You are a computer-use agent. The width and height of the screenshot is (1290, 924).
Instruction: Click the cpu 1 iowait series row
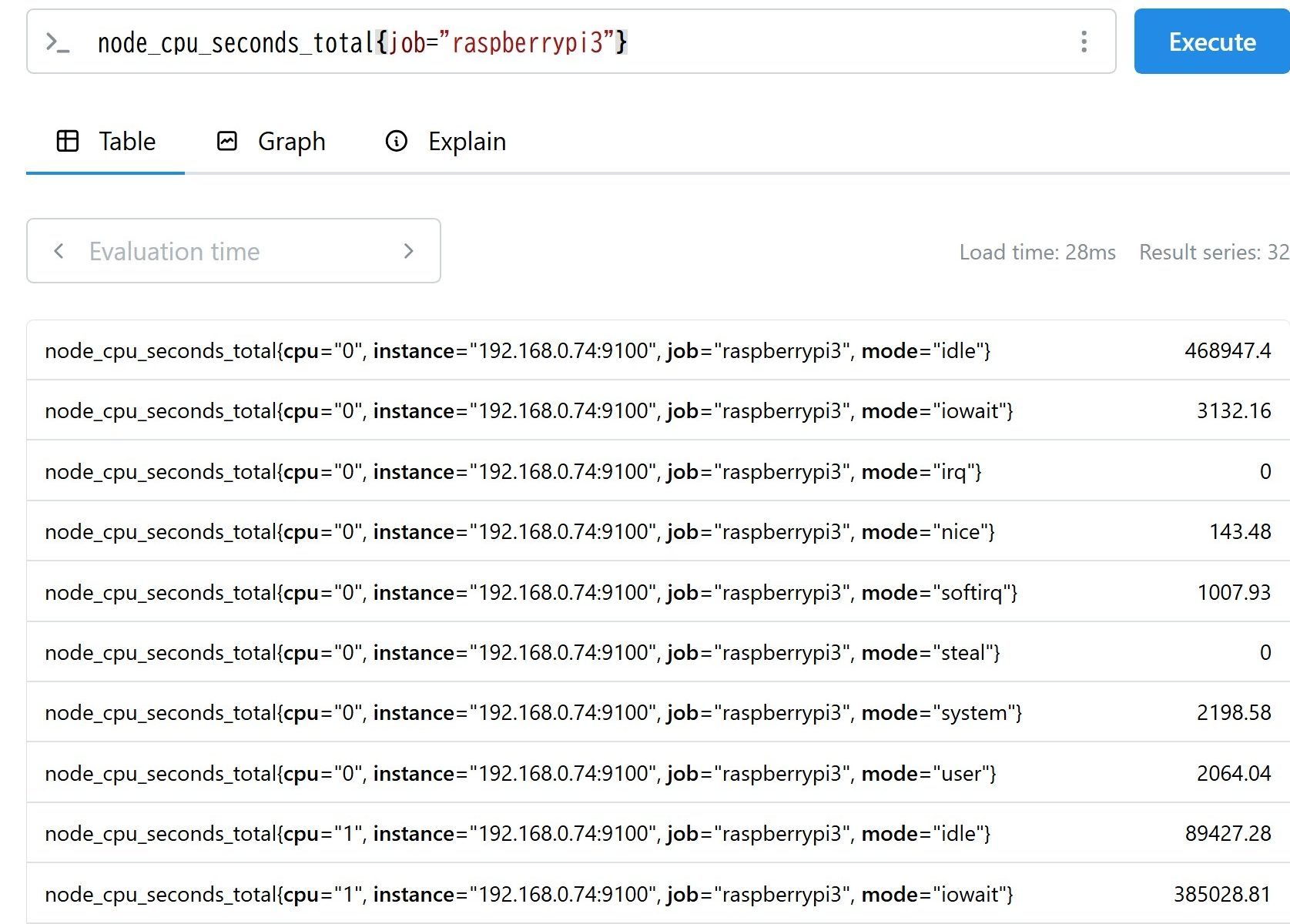(x=528, y=895)
